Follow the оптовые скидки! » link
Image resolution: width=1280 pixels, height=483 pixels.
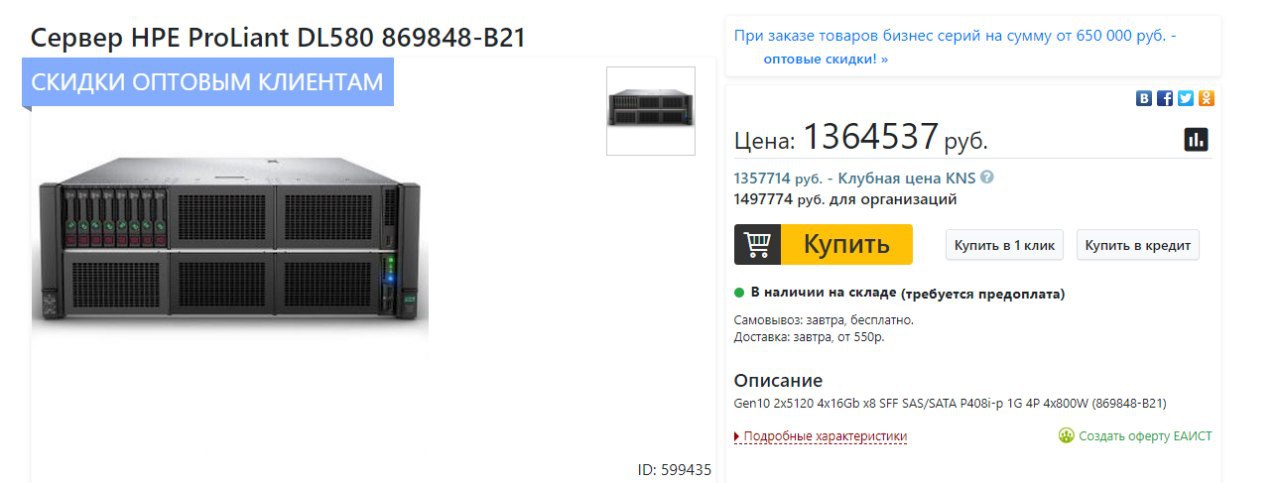[x=826, y=59]
